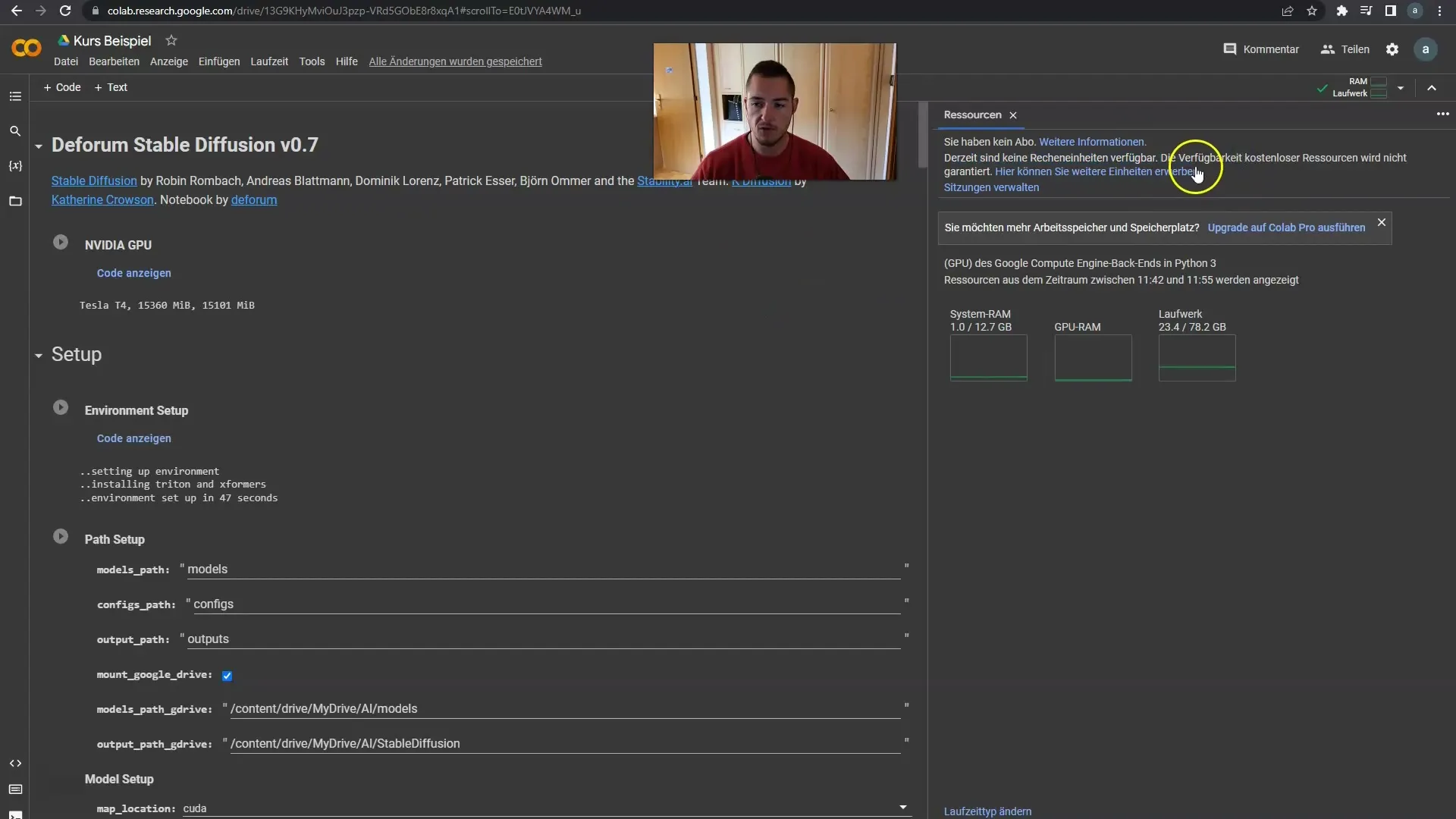Open the Datei menu
Screen dimensions: 1456x819
(x=66, y=61)
